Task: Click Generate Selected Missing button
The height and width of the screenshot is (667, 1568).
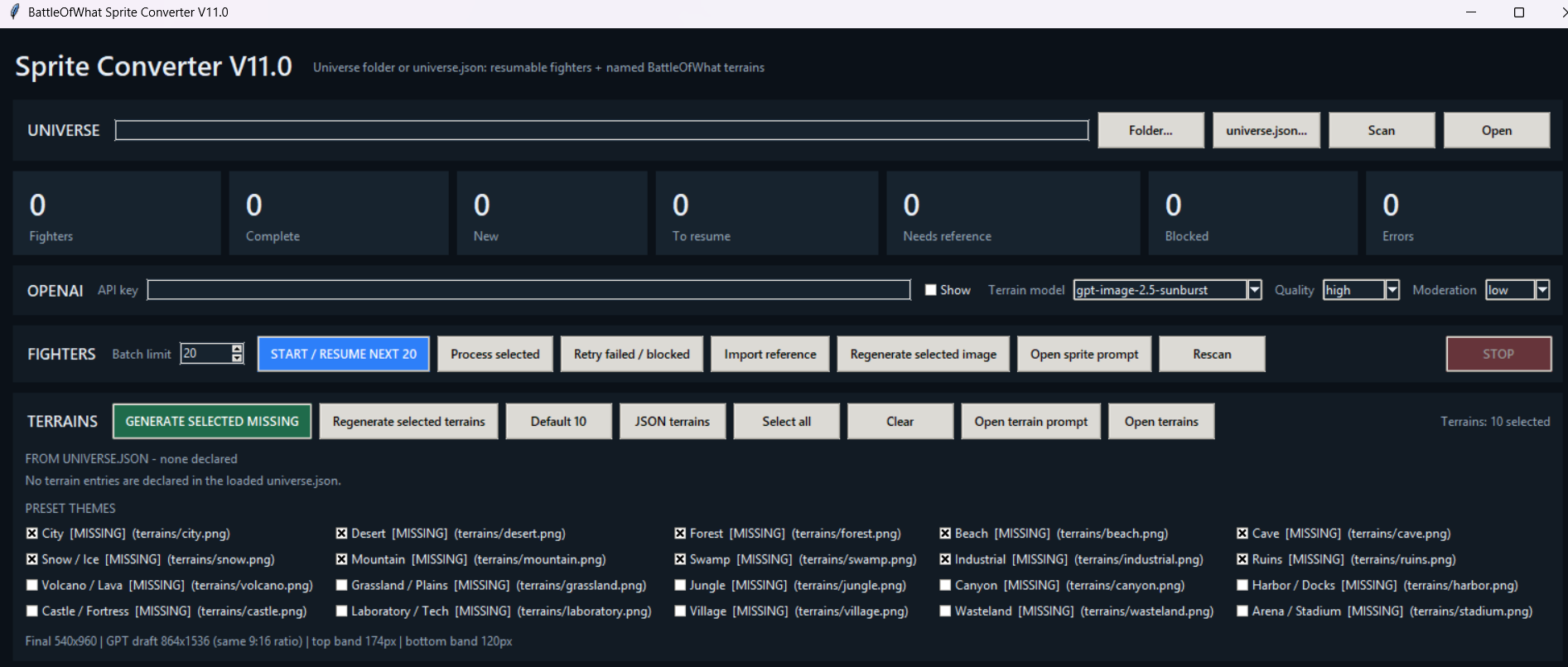Action: [x=212, y=421]
